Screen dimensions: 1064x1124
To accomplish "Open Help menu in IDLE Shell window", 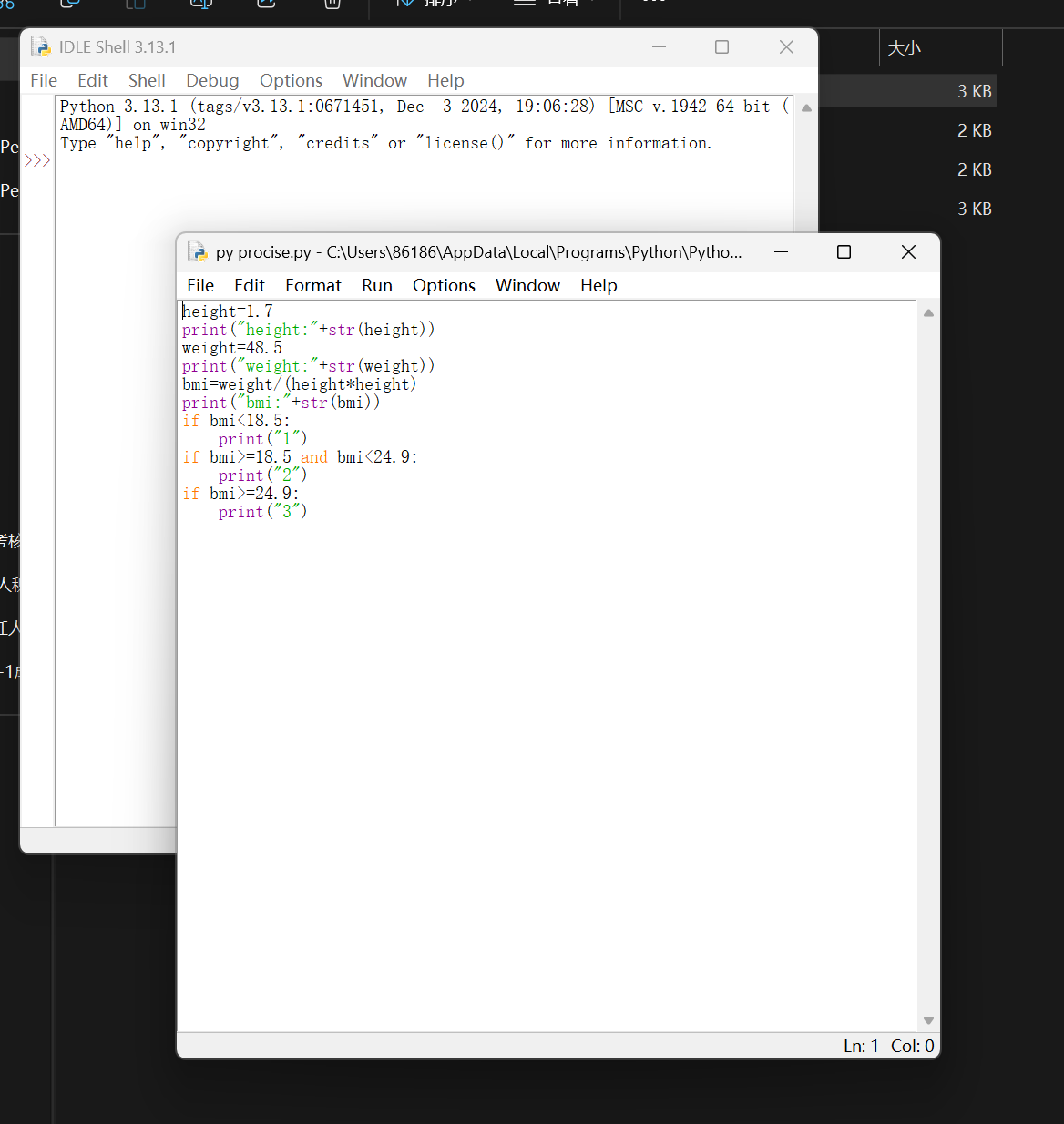I will tap(445, 80).
